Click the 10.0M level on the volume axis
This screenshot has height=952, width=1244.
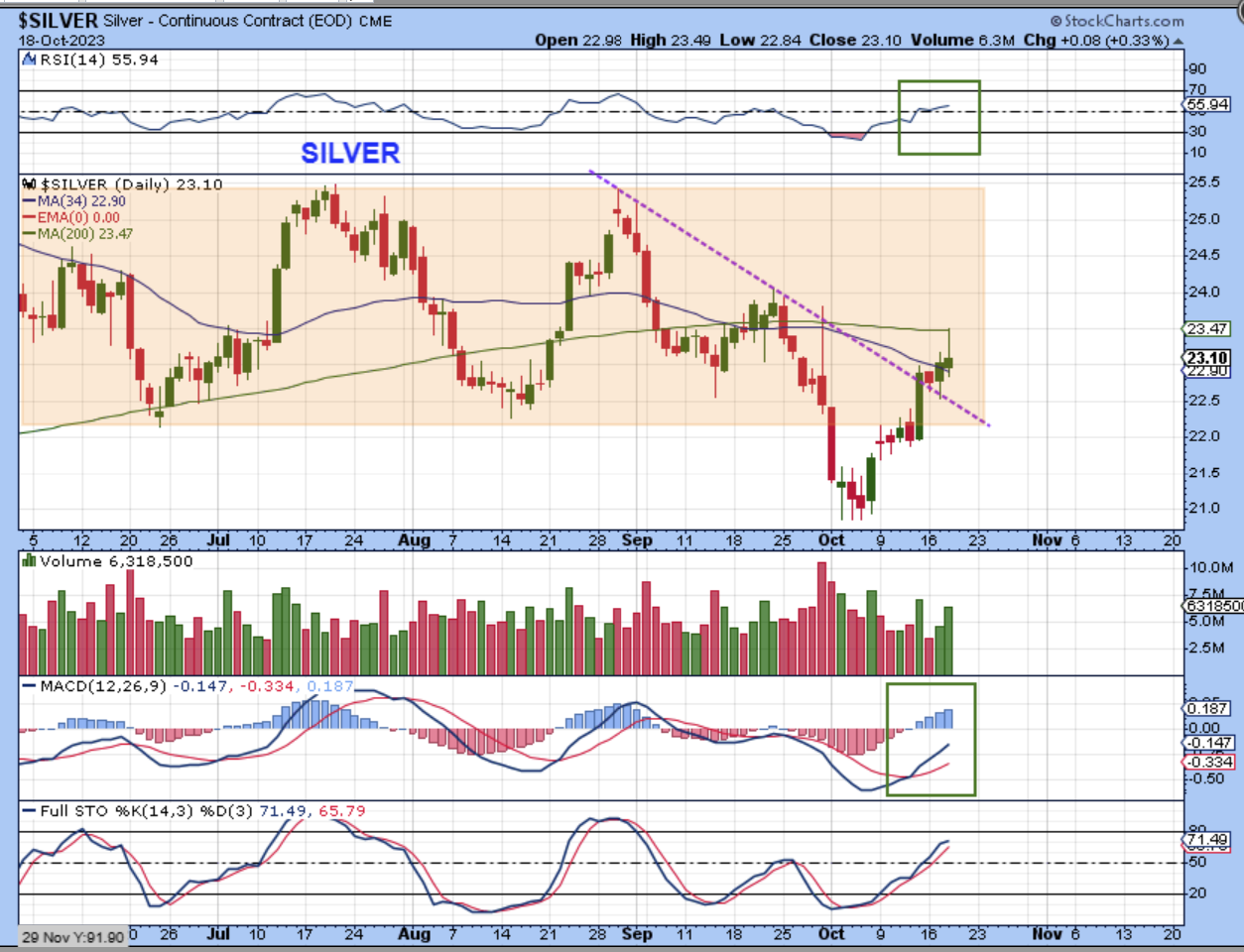(x=1211, y=568)
